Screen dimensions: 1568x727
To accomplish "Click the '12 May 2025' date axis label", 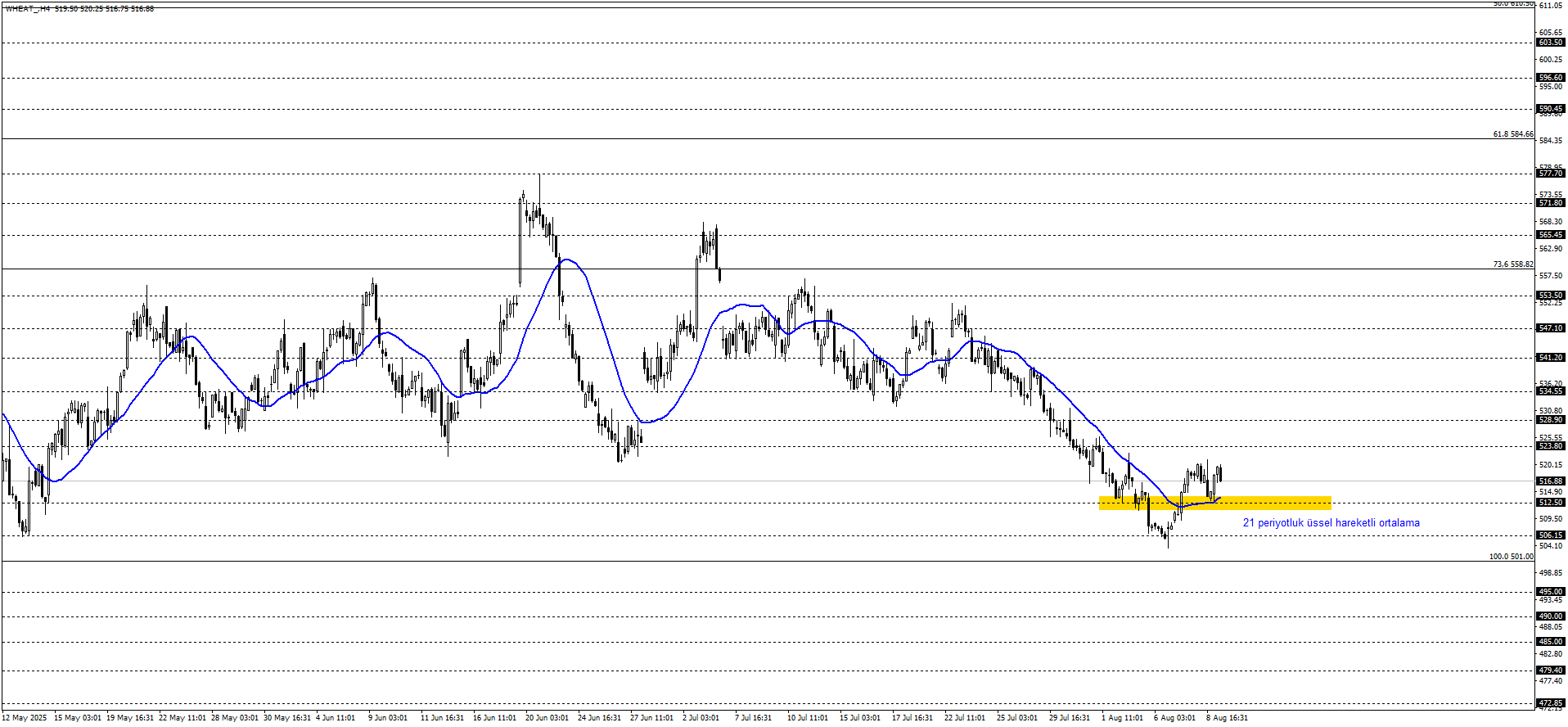I will click(x=25, y=718).
